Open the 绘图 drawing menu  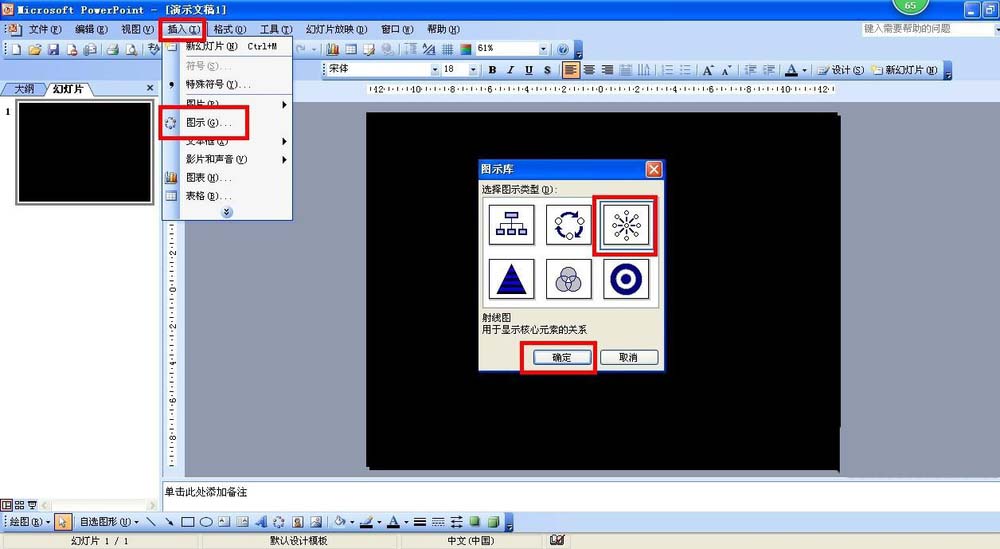coord(29,522)
